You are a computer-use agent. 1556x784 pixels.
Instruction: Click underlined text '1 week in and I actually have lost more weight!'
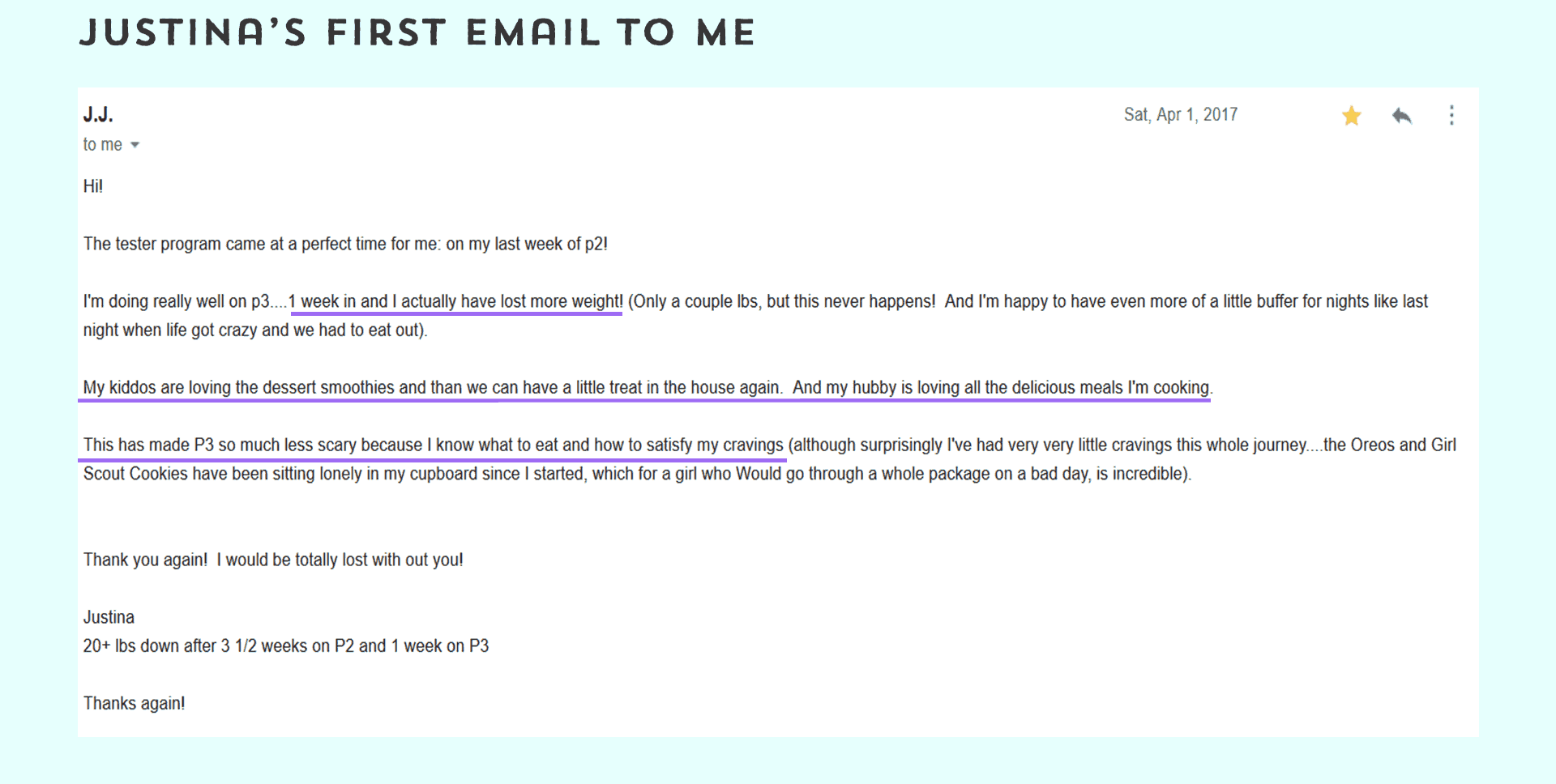456,301
